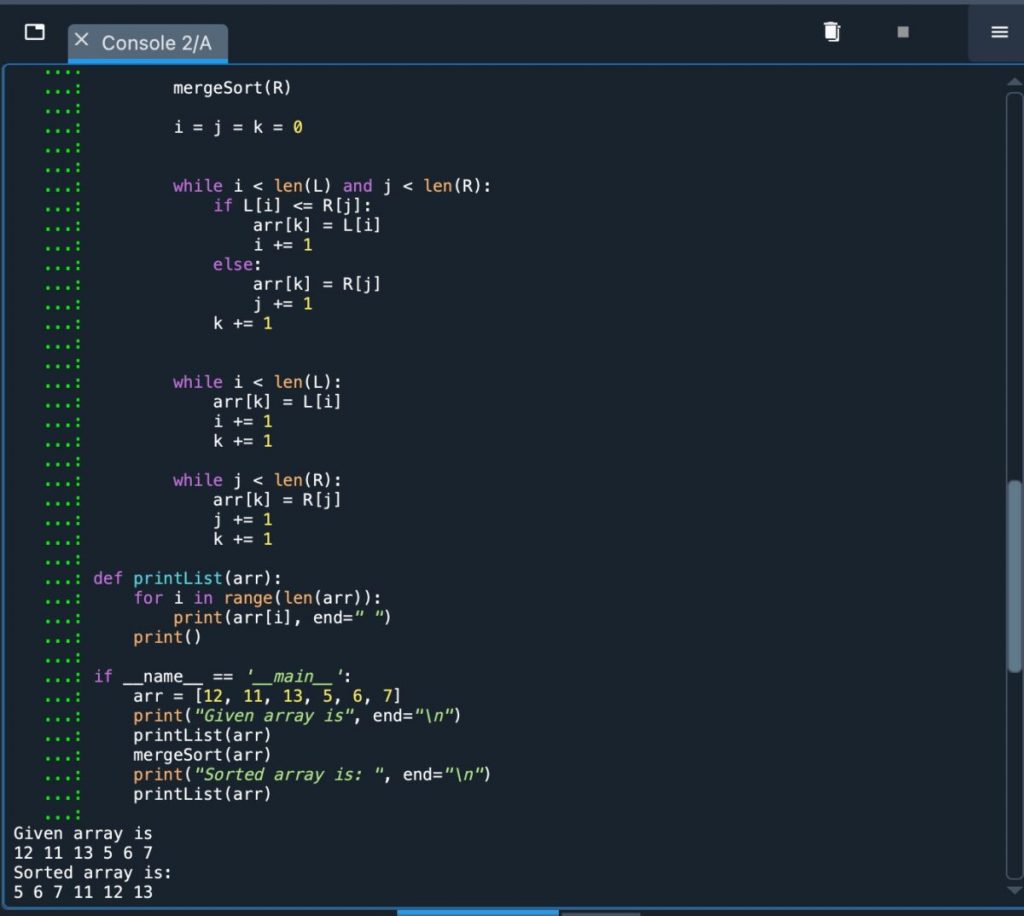
Task: Click the green dotted line gutter
Action: (x=62, y=400)
